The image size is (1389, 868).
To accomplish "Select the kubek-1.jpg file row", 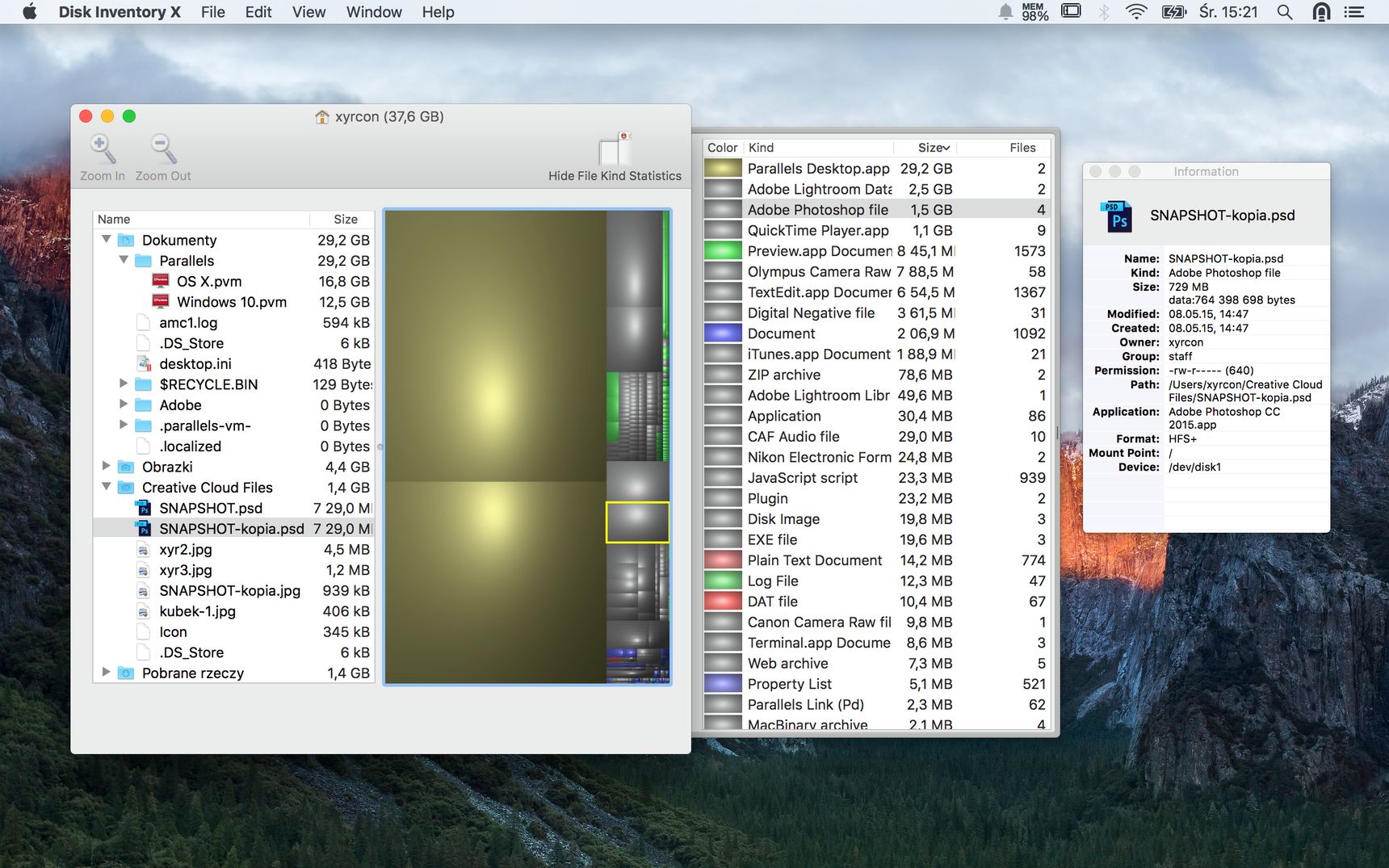I will (234, 611).
